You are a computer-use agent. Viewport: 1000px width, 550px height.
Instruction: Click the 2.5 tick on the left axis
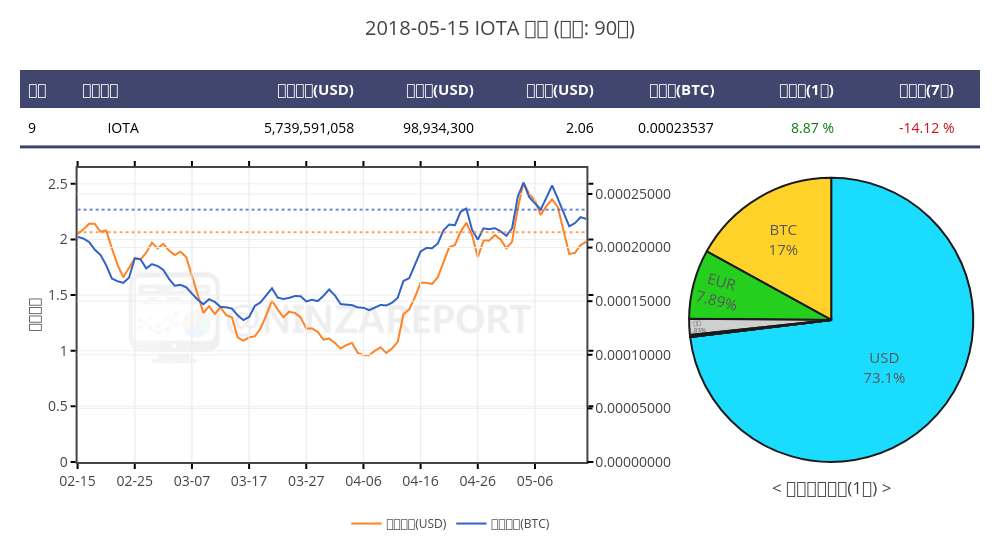(57, 184)
